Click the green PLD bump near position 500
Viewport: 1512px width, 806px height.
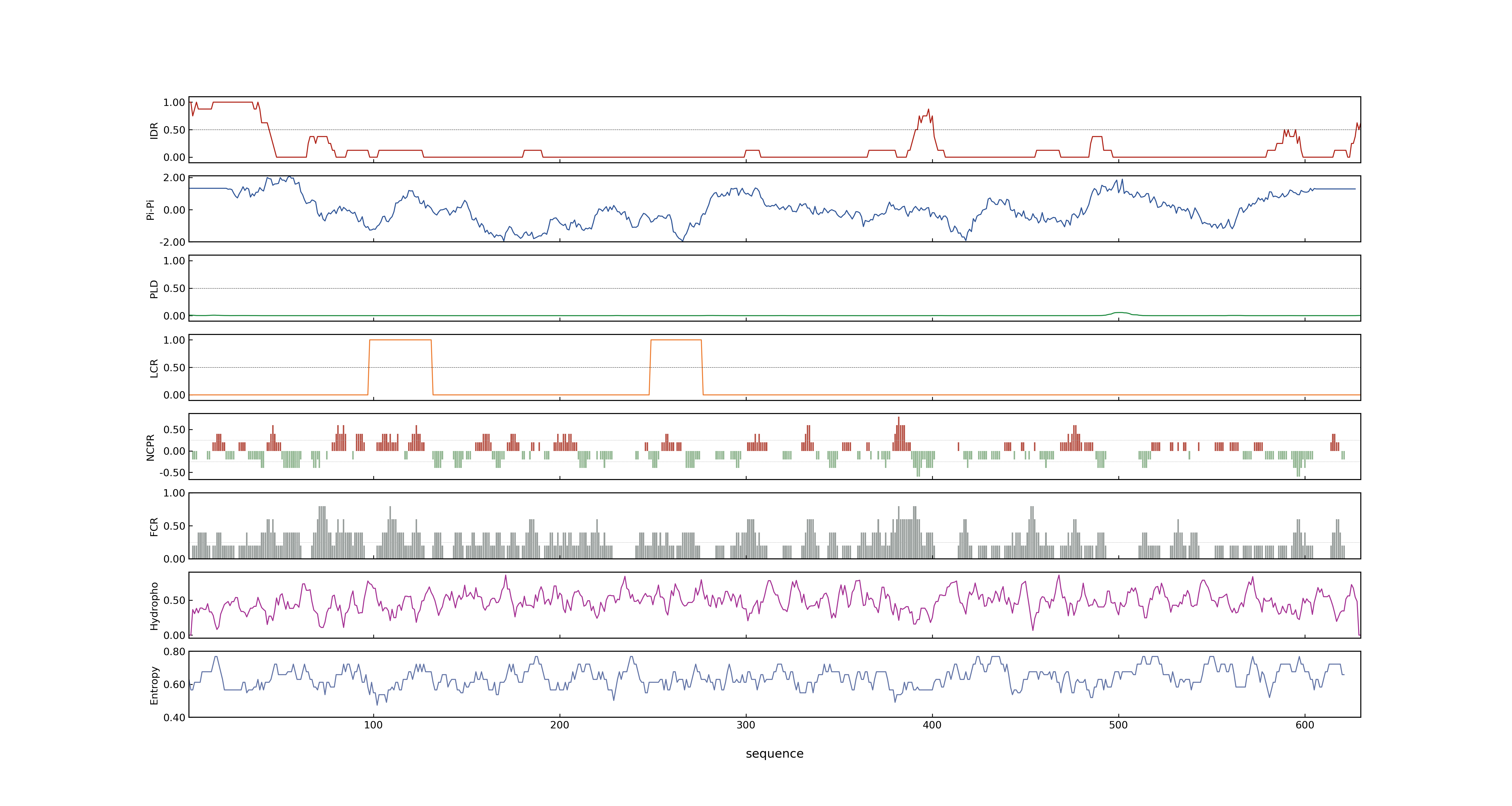click(1120, 313)
